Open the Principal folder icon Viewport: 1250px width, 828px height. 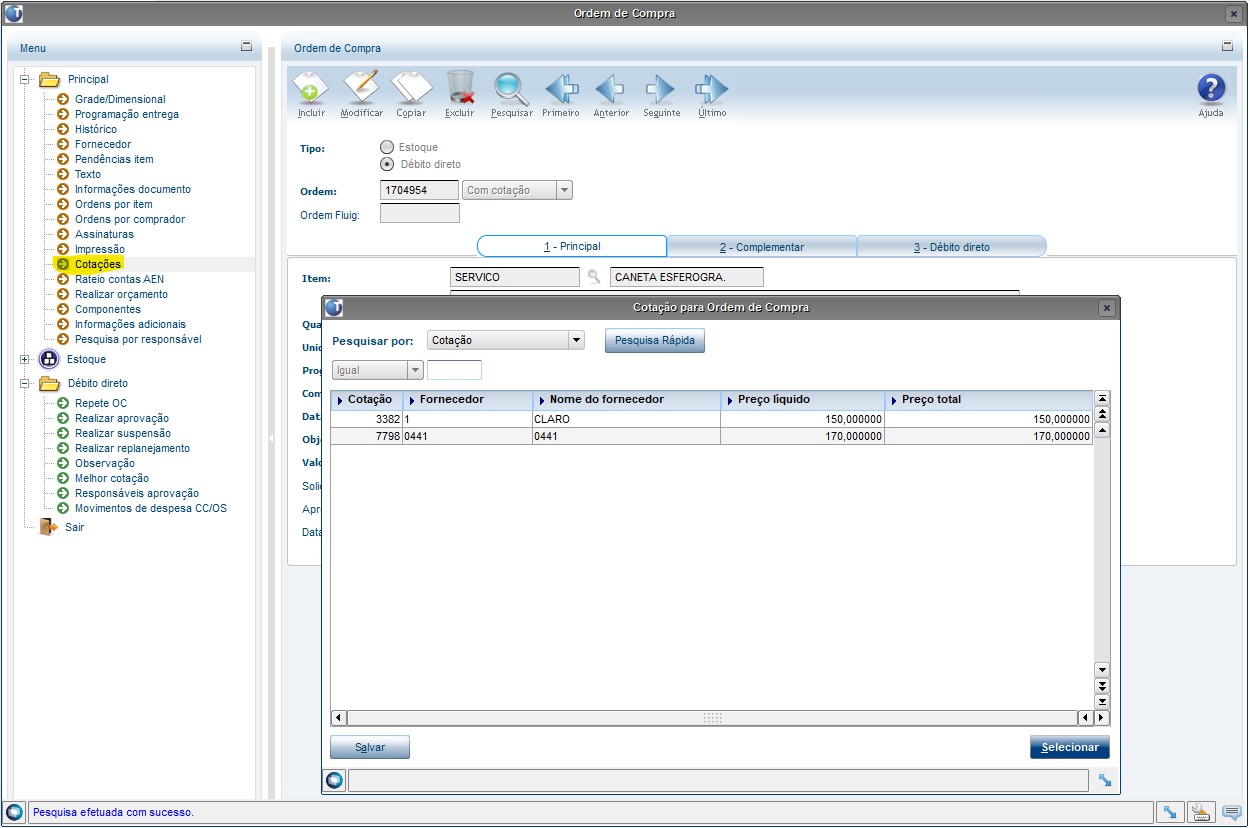pos(50,79)
